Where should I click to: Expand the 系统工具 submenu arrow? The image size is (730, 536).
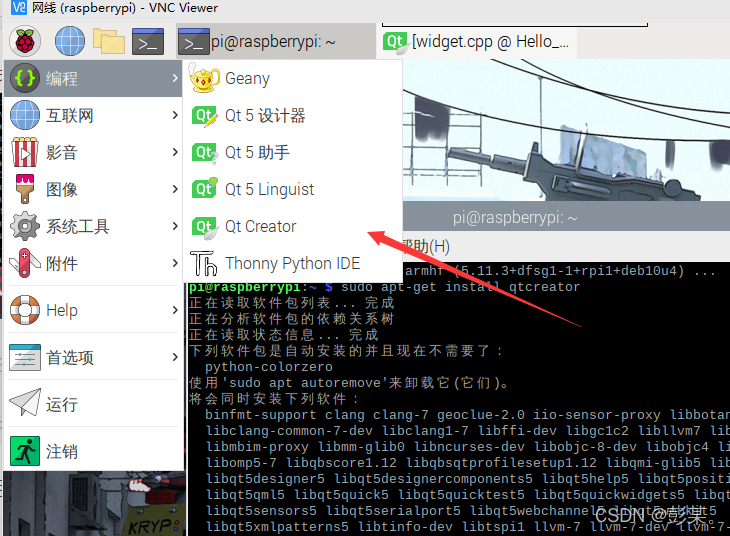(175, 226)
